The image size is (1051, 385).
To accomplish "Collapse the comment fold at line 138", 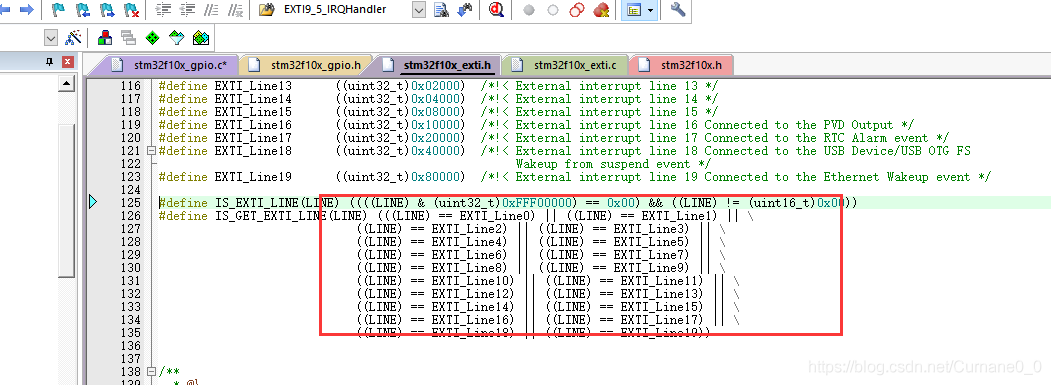I will click(151, 371).
